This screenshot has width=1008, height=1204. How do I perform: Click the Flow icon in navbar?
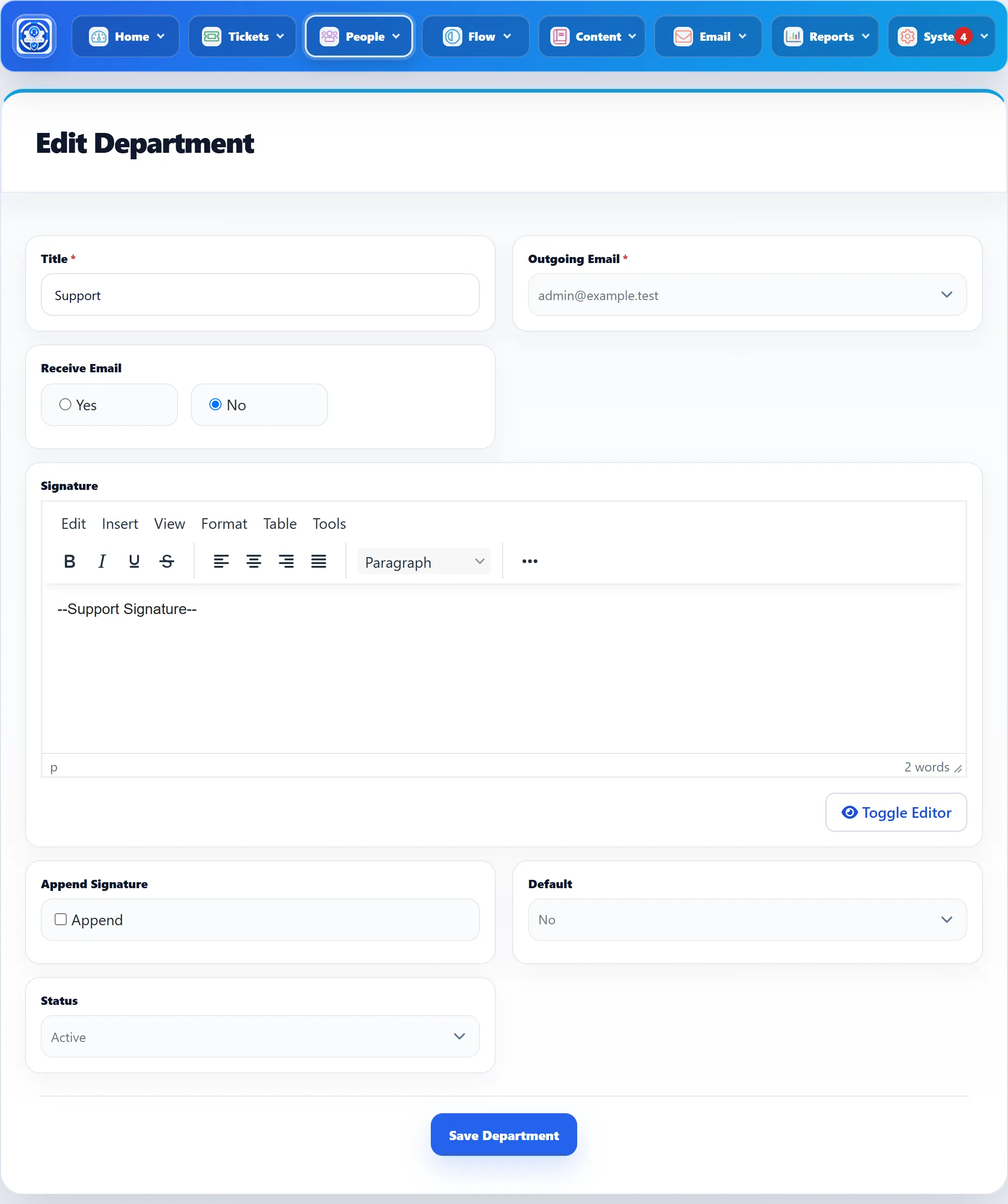coord(452,37)
